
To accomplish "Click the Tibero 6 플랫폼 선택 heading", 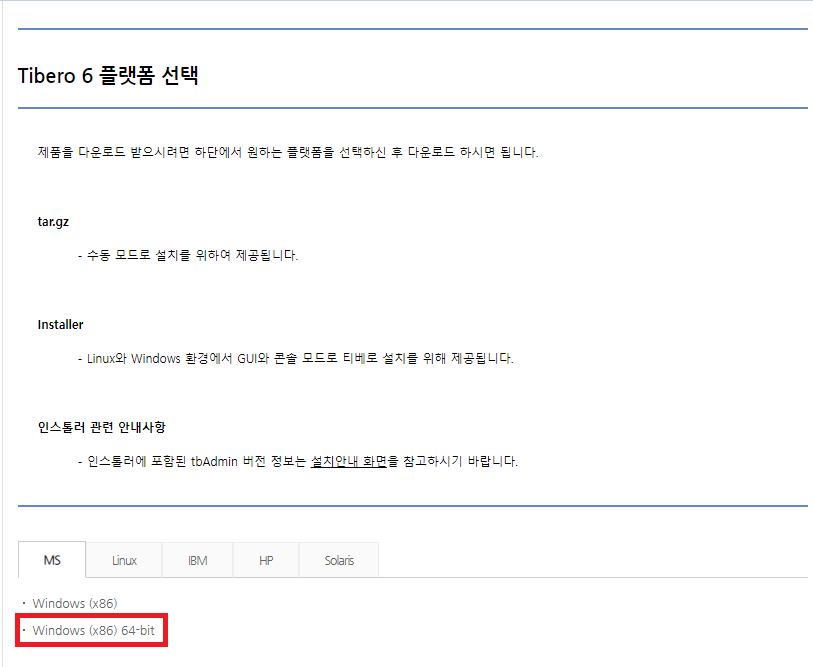I will click(x=108, y=76).
